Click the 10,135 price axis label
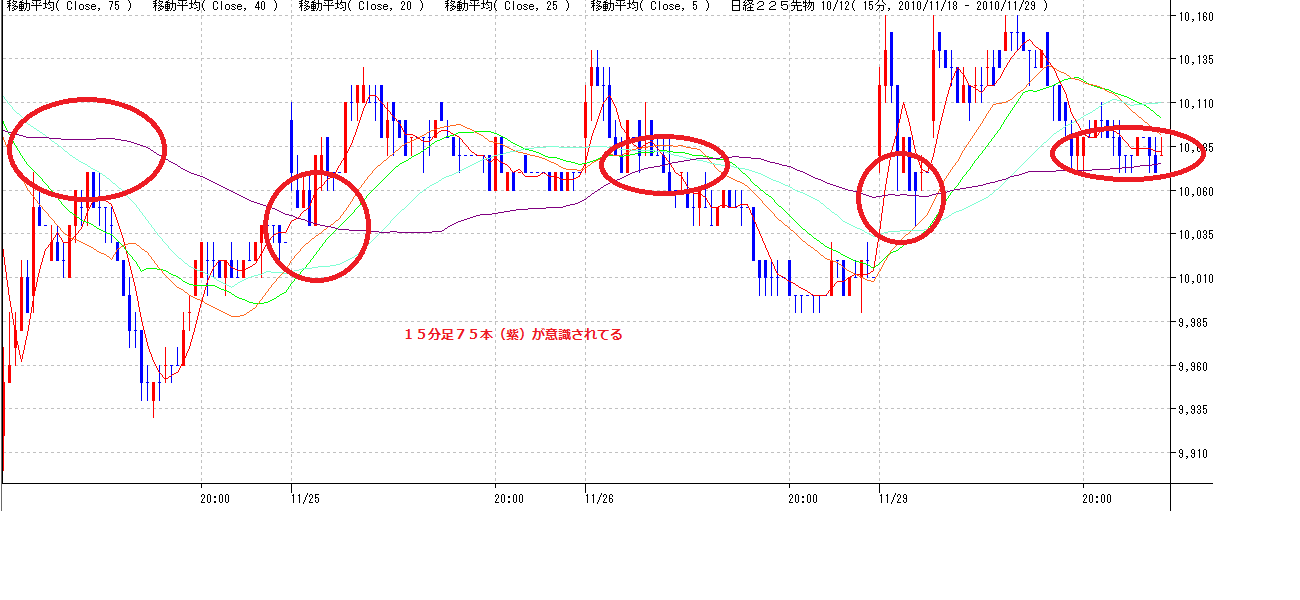The width and height of the screenshot is (1300, 600). tap(1196, 60)
